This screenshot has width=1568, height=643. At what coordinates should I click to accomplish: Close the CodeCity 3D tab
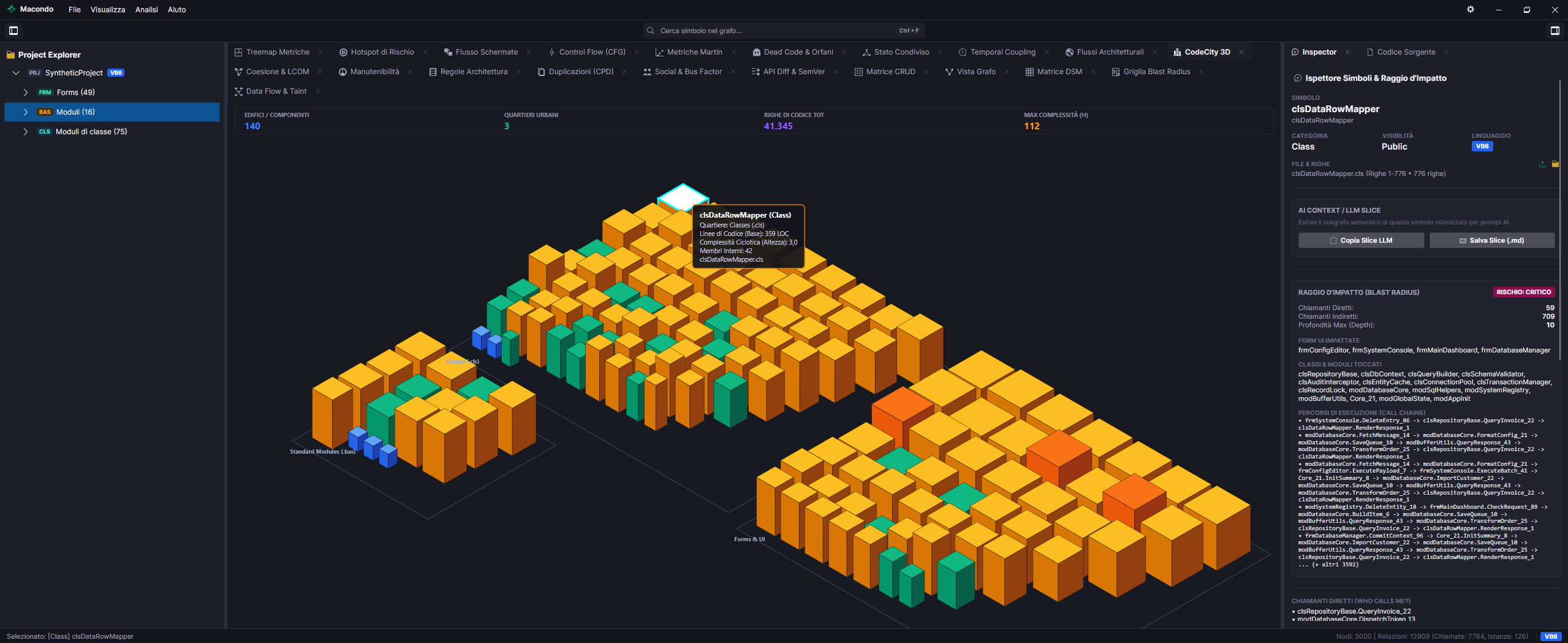click(x=1241, y=52)
